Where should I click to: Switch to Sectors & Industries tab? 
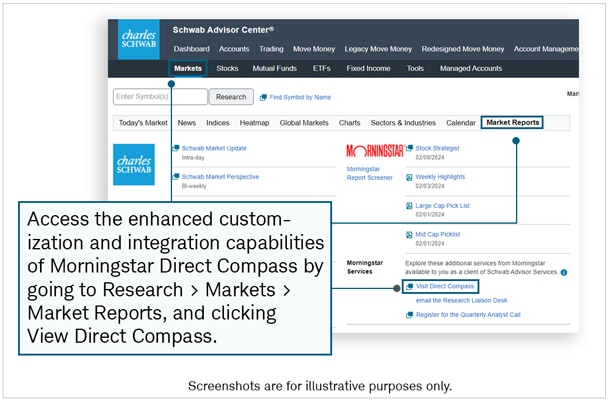coord(403,123)
